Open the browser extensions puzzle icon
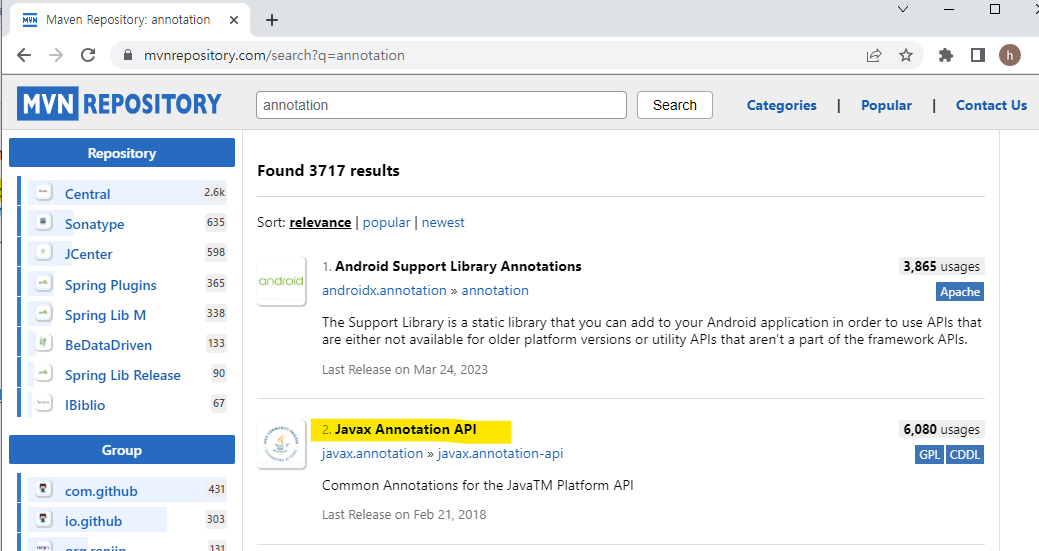Image resolution: width=1039 pixels, height=551 pixels. pyautogui.click(x=946, y=55)
